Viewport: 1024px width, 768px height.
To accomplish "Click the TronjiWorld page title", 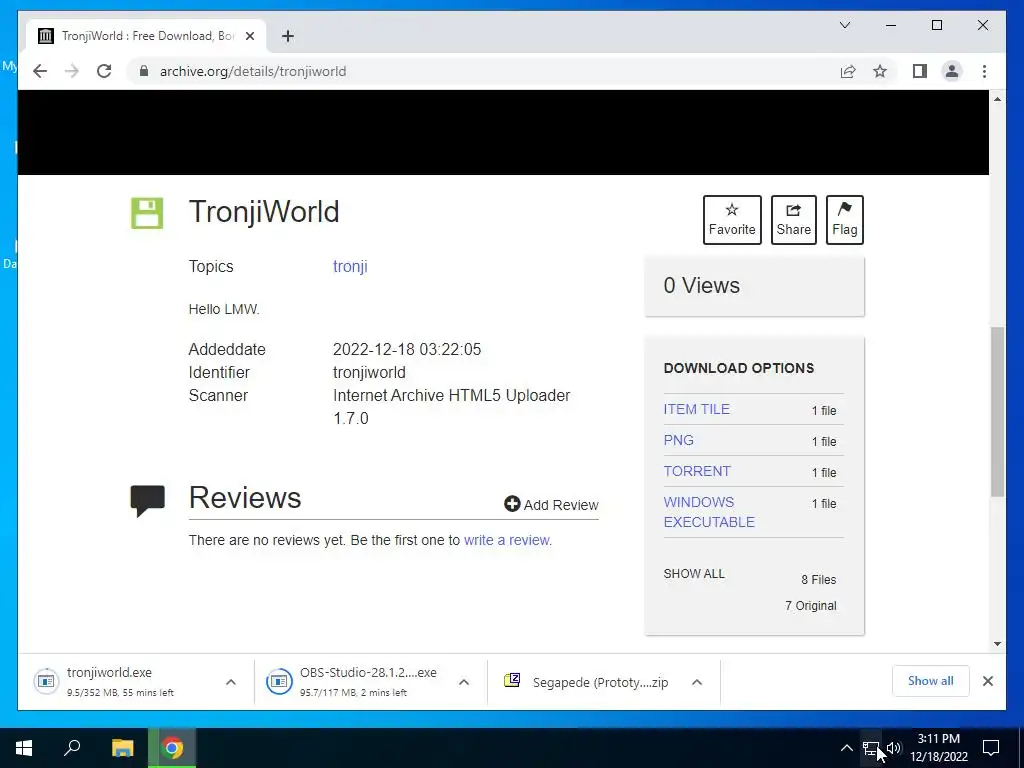I will tap(264, 212).
